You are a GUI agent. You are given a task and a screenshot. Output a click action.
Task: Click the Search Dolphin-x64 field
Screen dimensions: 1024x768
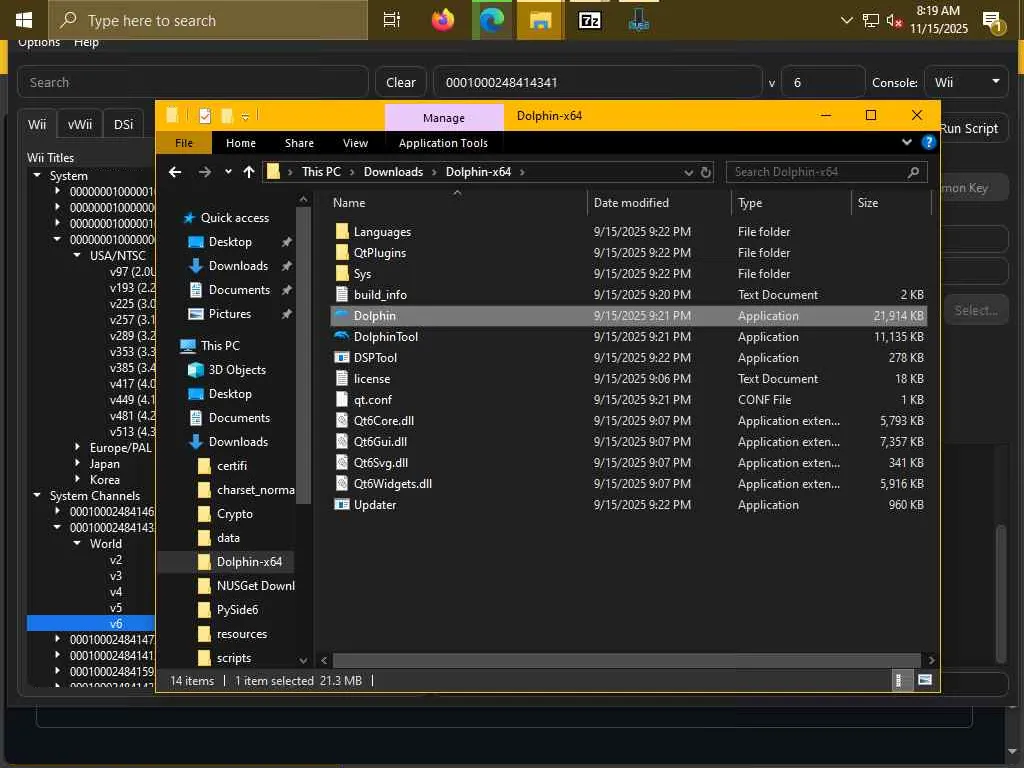click(815, 172)
